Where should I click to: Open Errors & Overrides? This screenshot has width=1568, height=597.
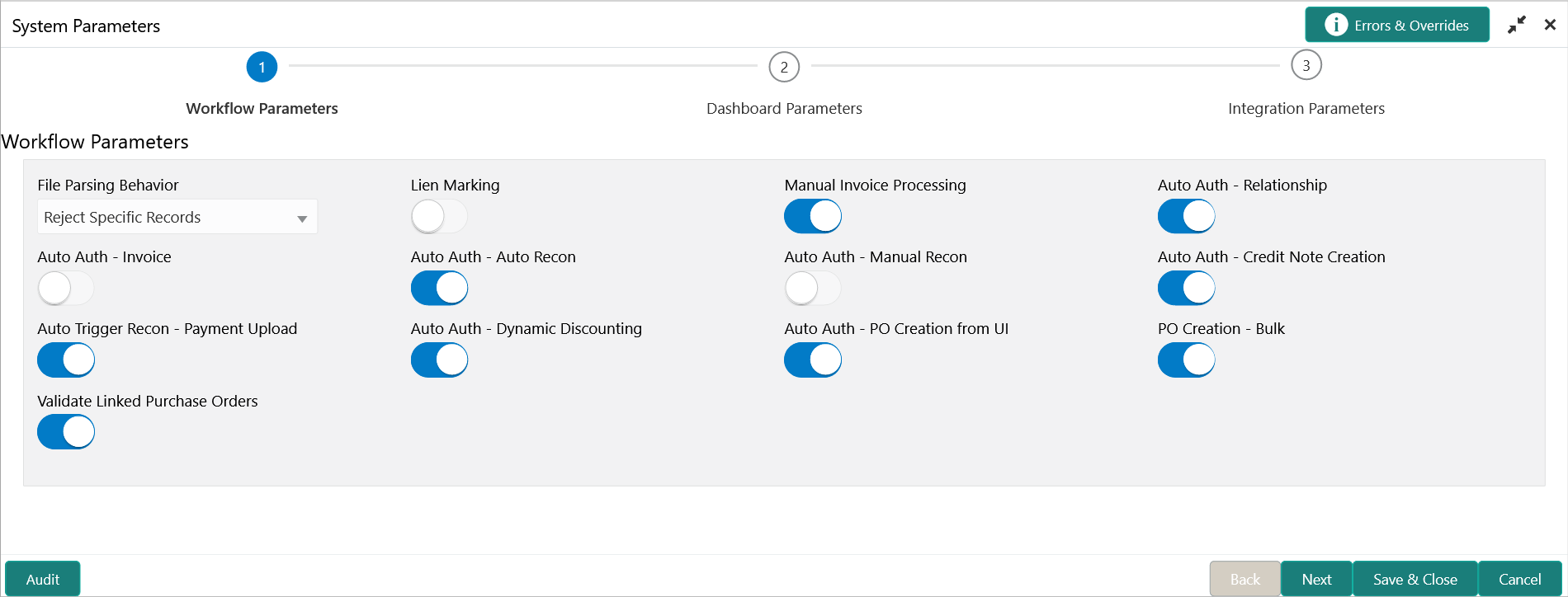coord(1397,25)
